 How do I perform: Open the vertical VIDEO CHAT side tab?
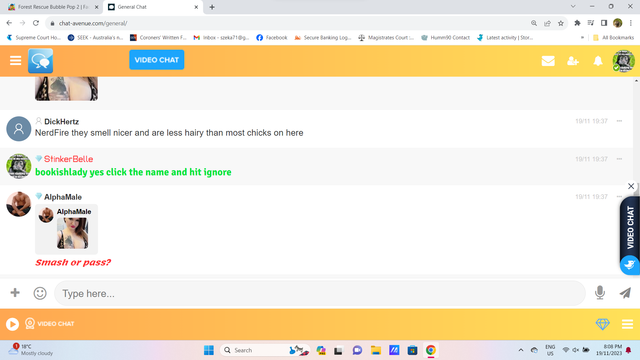[630, 227]
